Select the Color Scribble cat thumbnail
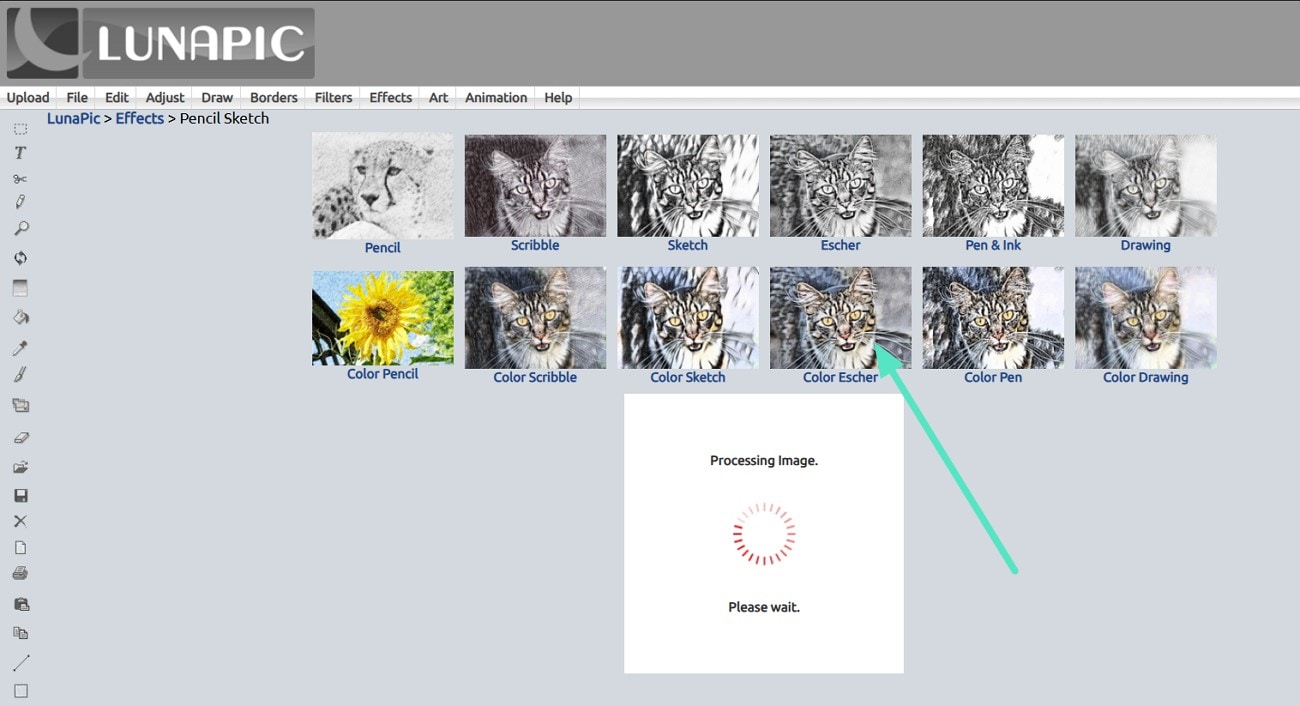This screenshot has width=1300, height=706. [535, 317]
